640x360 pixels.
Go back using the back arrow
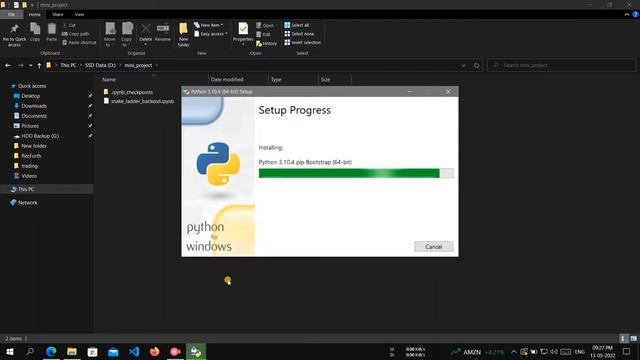click(8, 65)
